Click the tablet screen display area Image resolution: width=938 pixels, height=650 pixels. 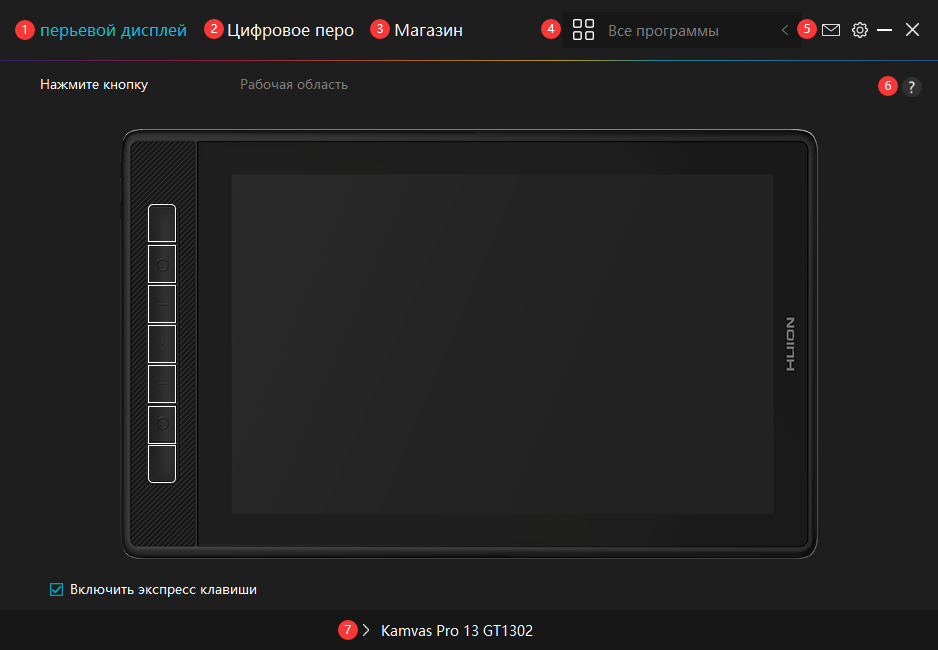click(502, 344)
